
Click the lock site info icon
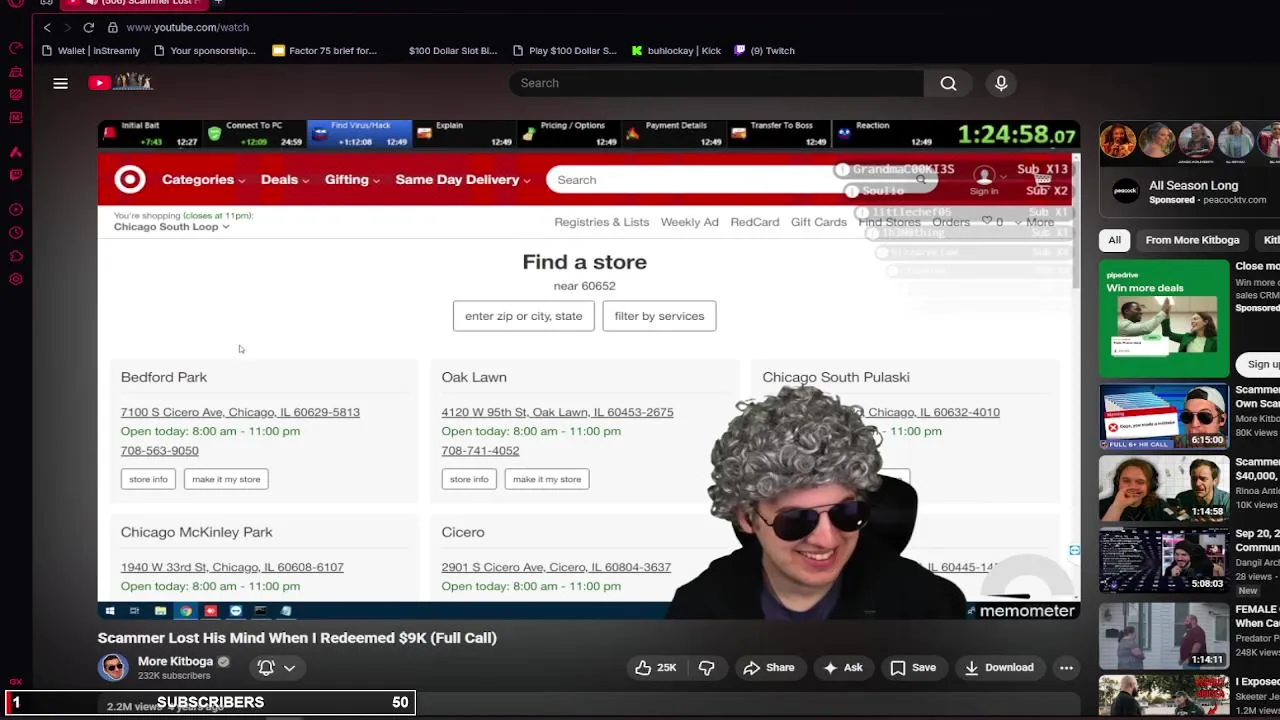point(113,27)
